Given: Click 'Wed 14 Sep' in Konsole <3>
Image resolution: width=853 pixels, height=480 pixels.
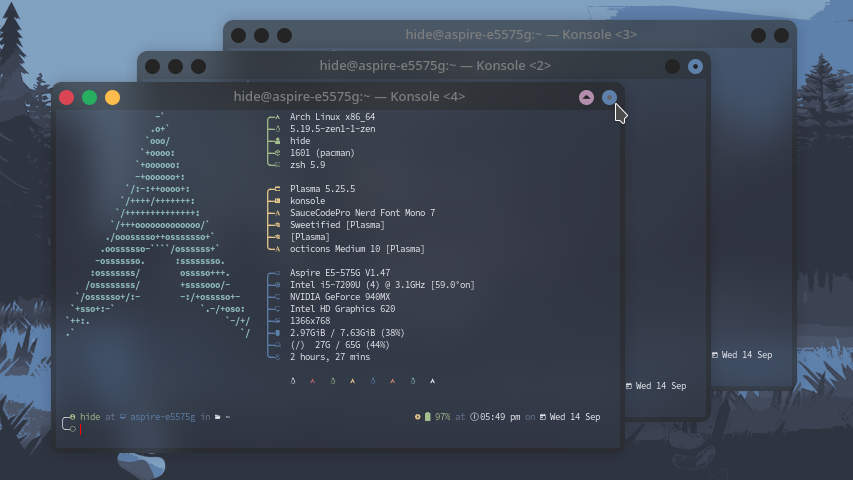Looking at the screenshot, I should (x=746, y=355).
